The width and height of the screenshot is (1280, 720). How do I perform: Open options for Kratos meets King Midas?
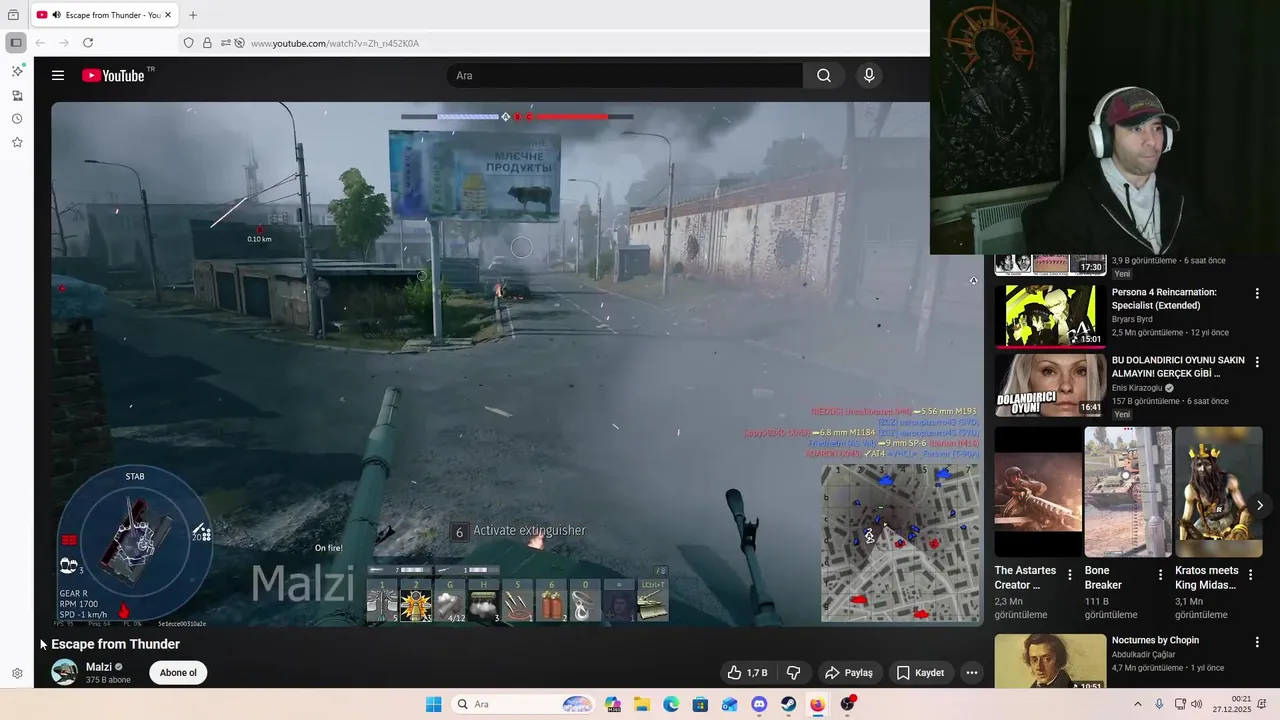[1251, 574]
